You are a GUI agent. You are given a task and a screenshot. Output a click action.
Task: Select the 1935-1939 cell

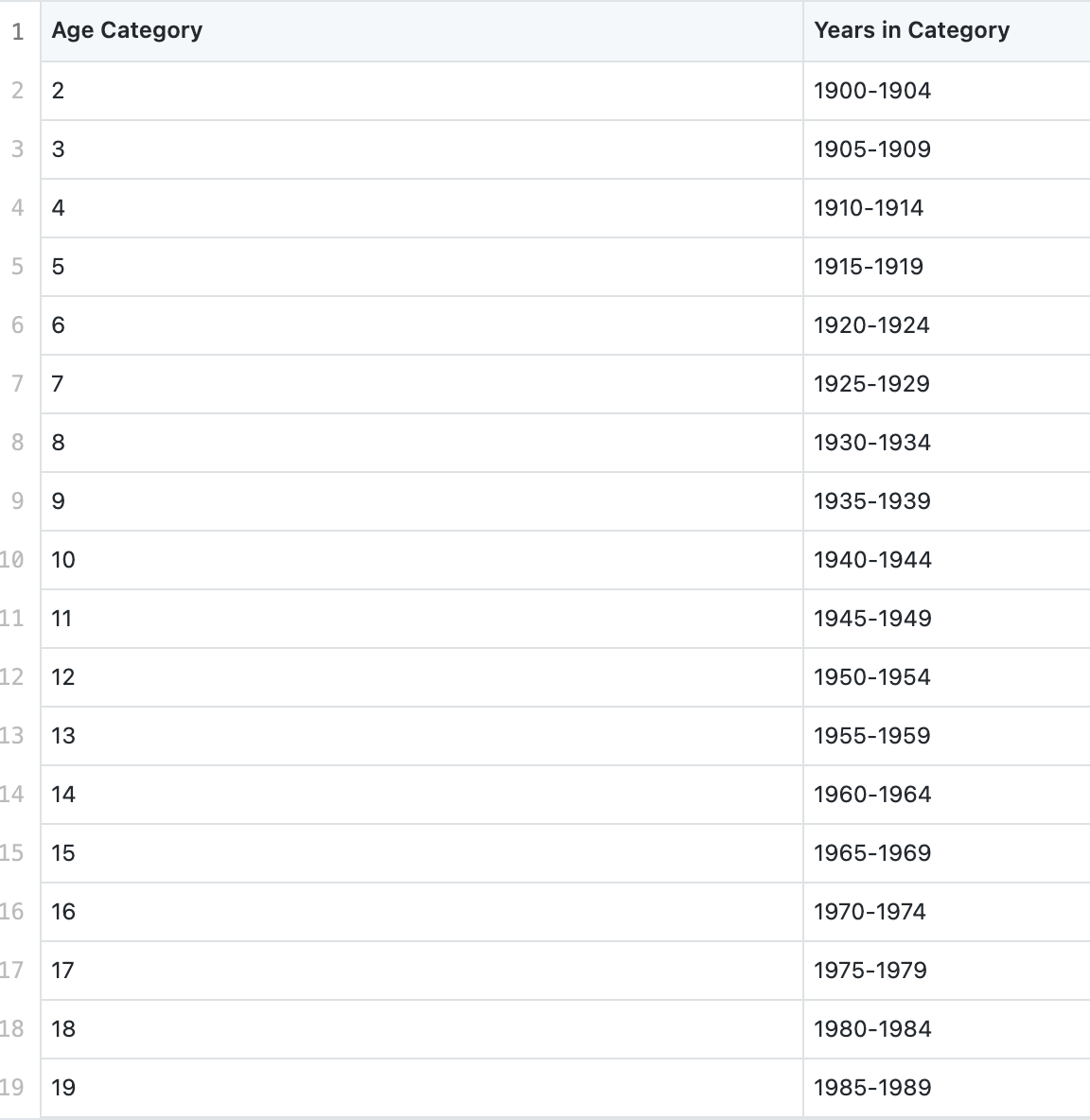pyautogui.click(x=871, y=501)
